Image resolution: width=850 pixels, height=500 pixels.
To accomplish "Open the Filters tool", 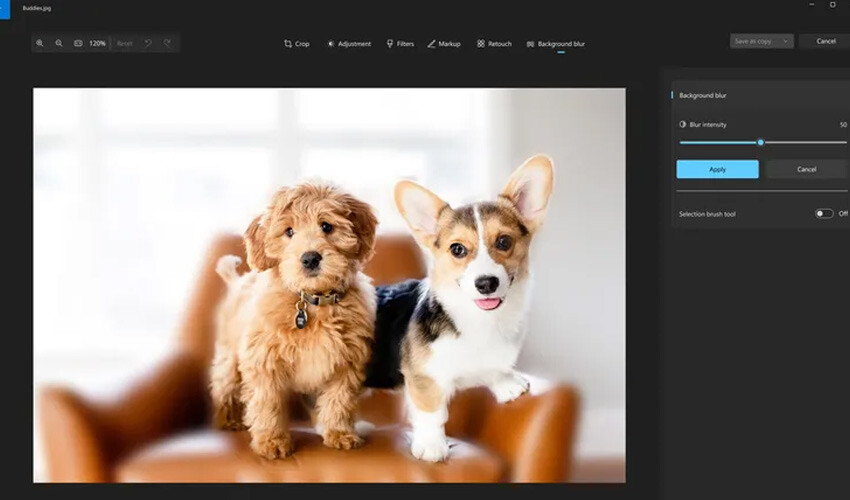I will coord(400,44).
